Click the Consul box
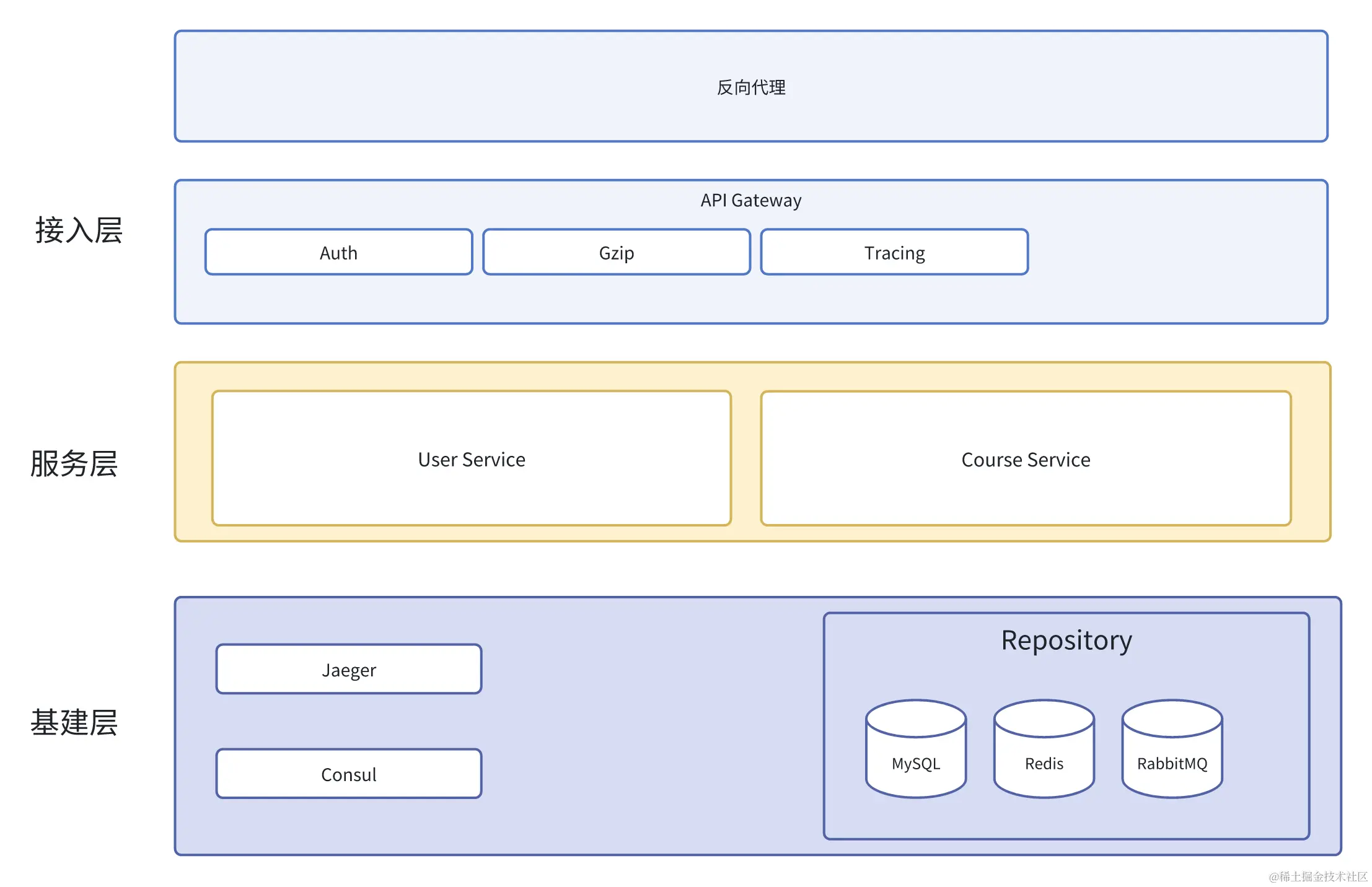The image size is (1372, 887). pyautogui.click(x=348, y=774)
